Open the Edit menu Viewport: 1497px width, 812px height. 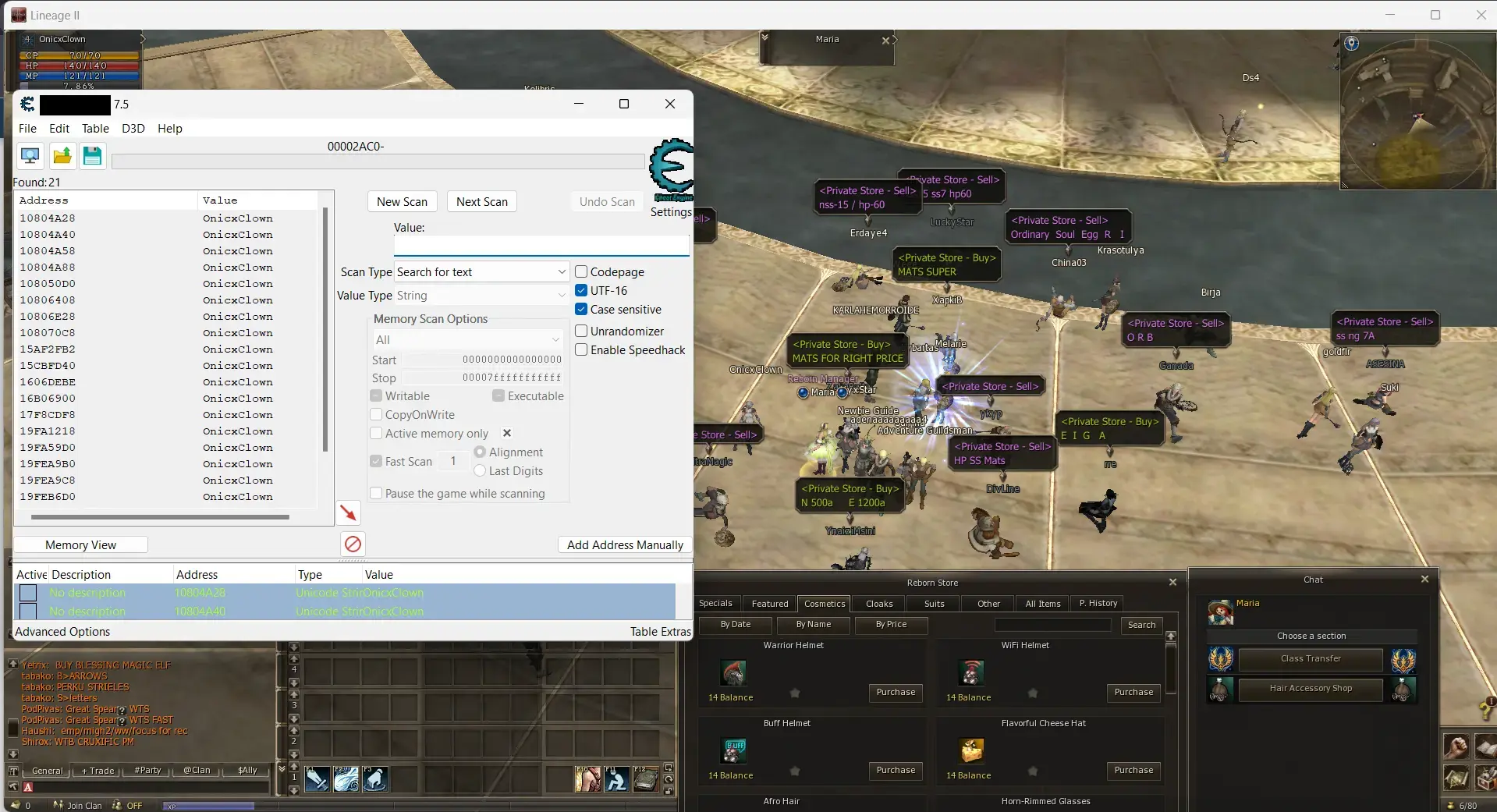59,128
